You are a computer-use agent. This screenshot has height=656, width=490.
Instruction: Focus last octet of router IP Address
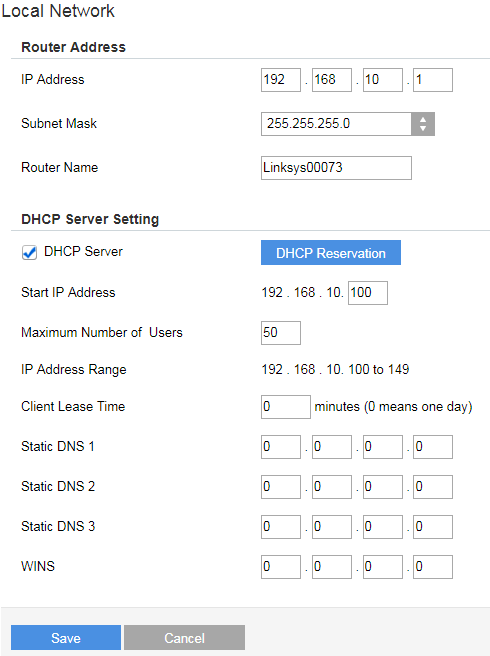(x=433, y=80)
